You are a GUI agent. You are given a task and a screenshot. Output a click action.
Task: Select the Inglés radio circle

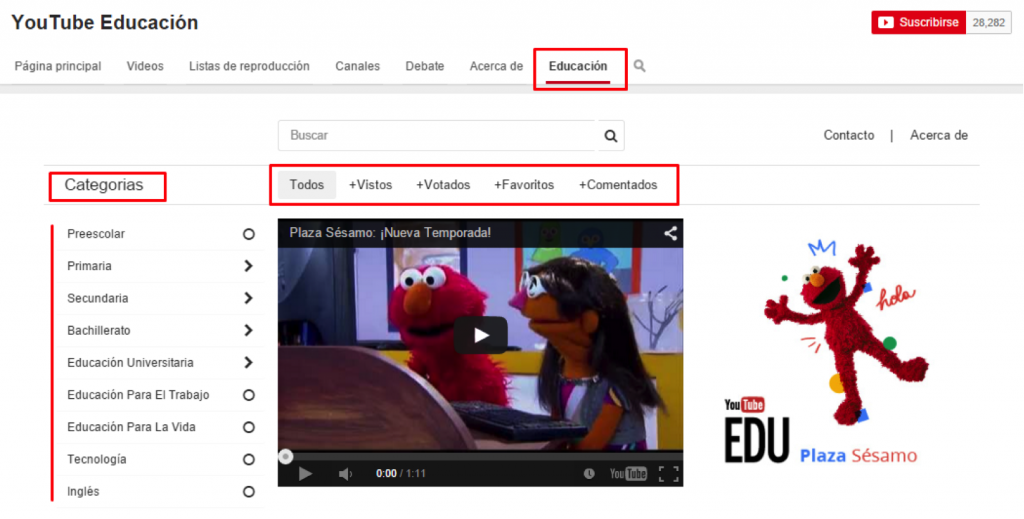click(249, 492)
